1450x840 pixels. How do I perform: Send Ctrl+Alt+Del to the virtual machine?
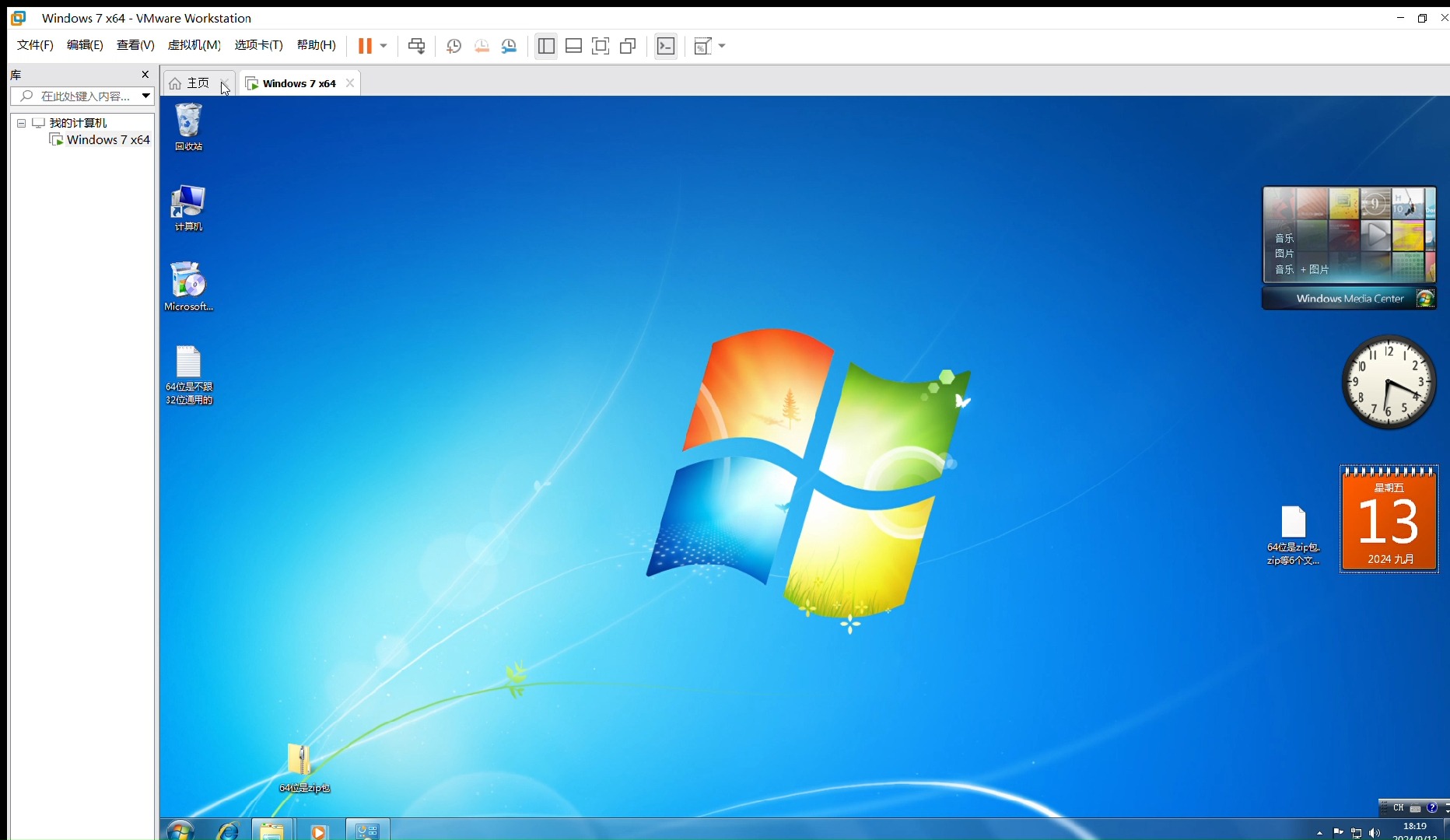click(416, 46)
